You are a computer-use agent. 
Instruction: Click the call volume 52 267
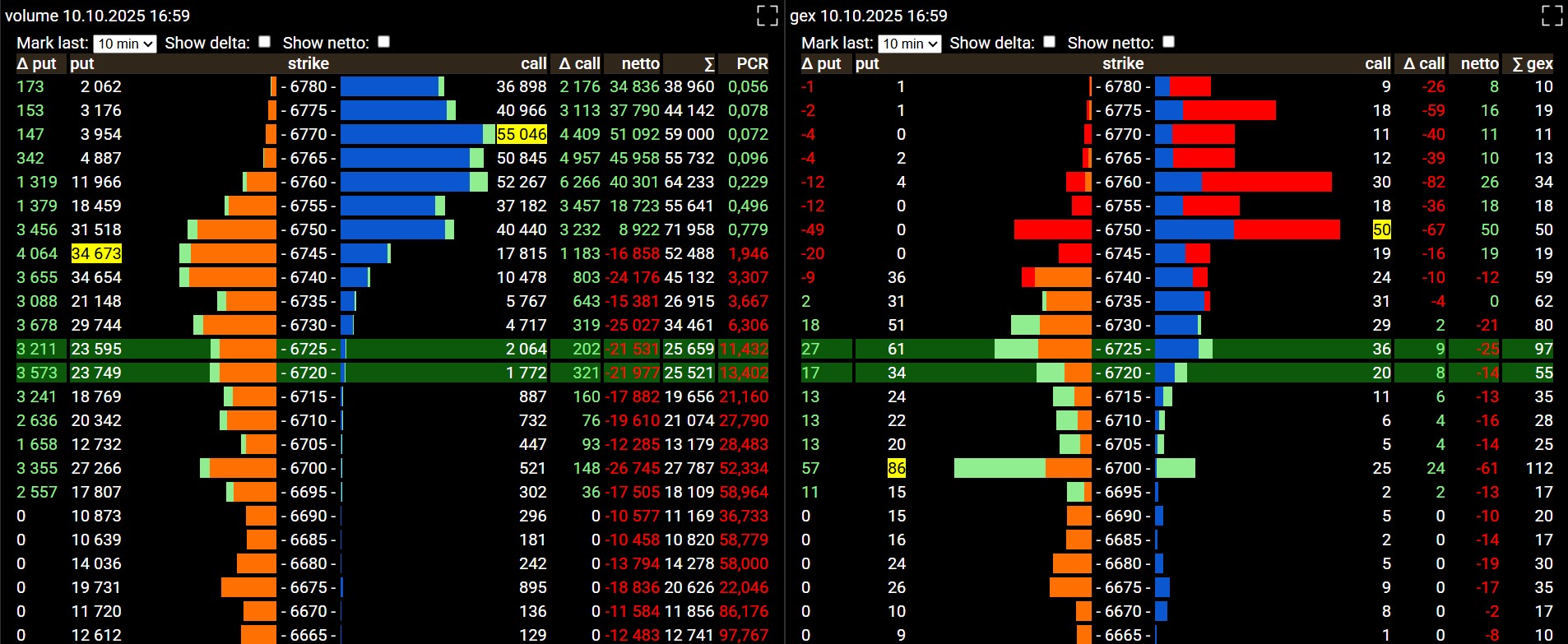(522, 182)
